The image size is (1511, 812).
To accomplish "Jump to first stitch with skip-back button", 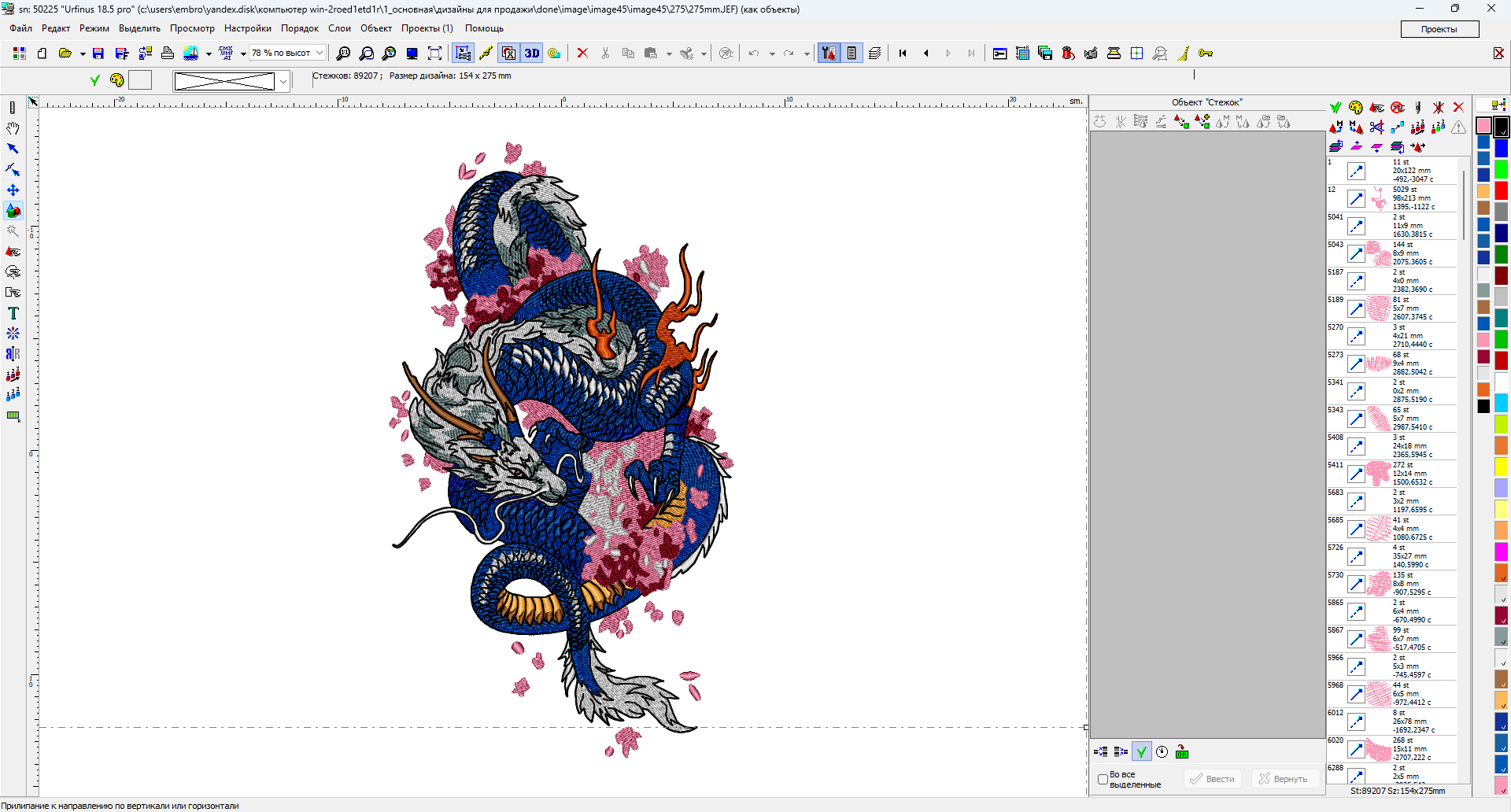I will point(903,54).
